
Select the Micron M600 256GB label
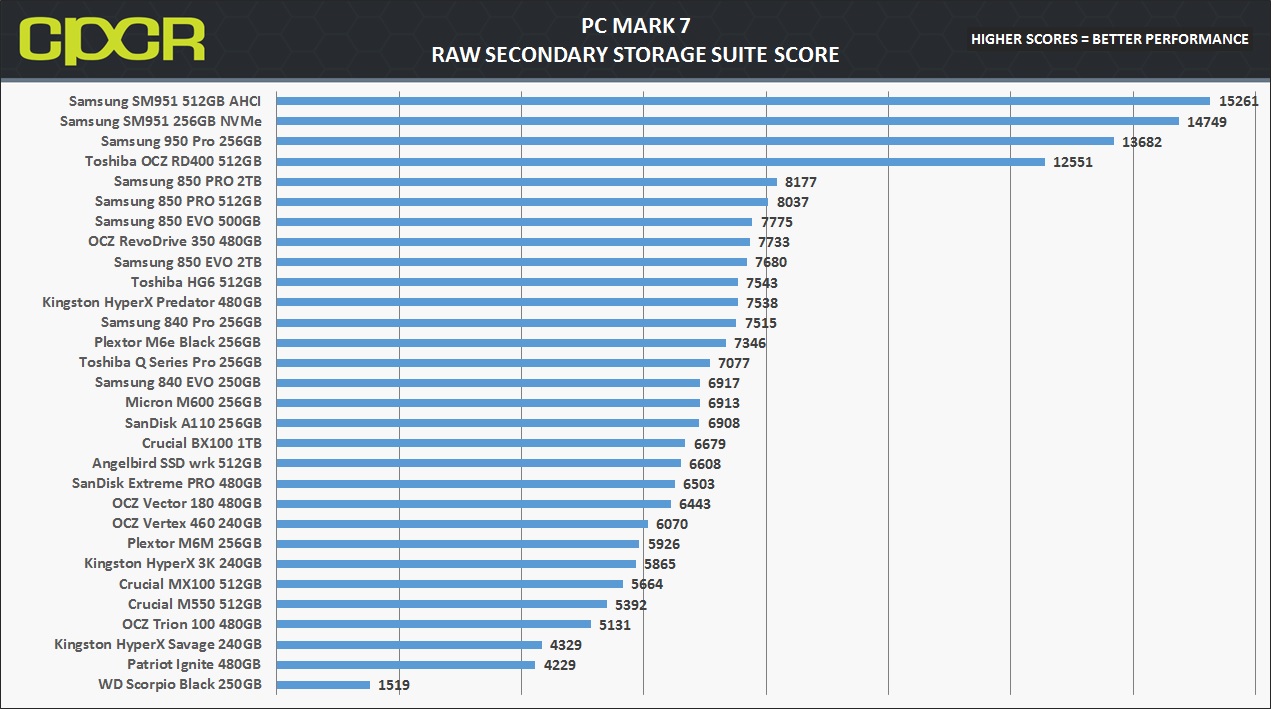coord(193,403)
